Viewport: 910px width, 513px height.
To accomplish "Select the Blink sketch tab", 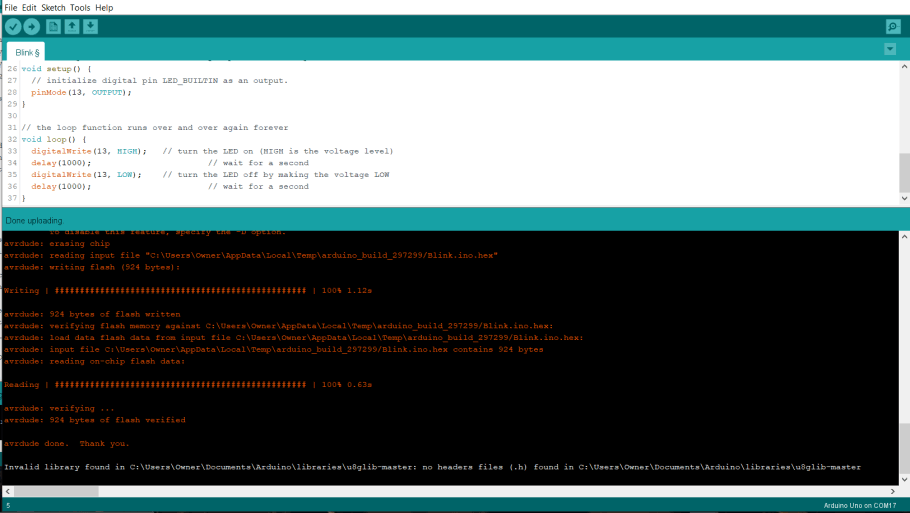I will (x=27, y=51).
